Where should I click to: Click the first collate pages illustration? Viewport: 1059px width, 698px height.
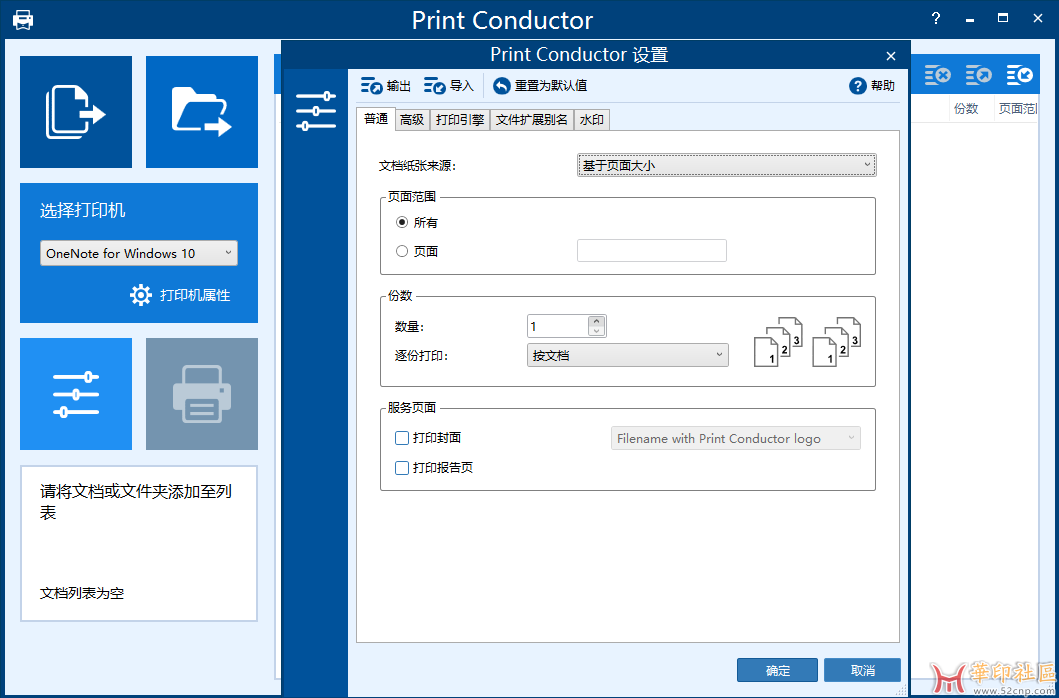tap(778, 341)
